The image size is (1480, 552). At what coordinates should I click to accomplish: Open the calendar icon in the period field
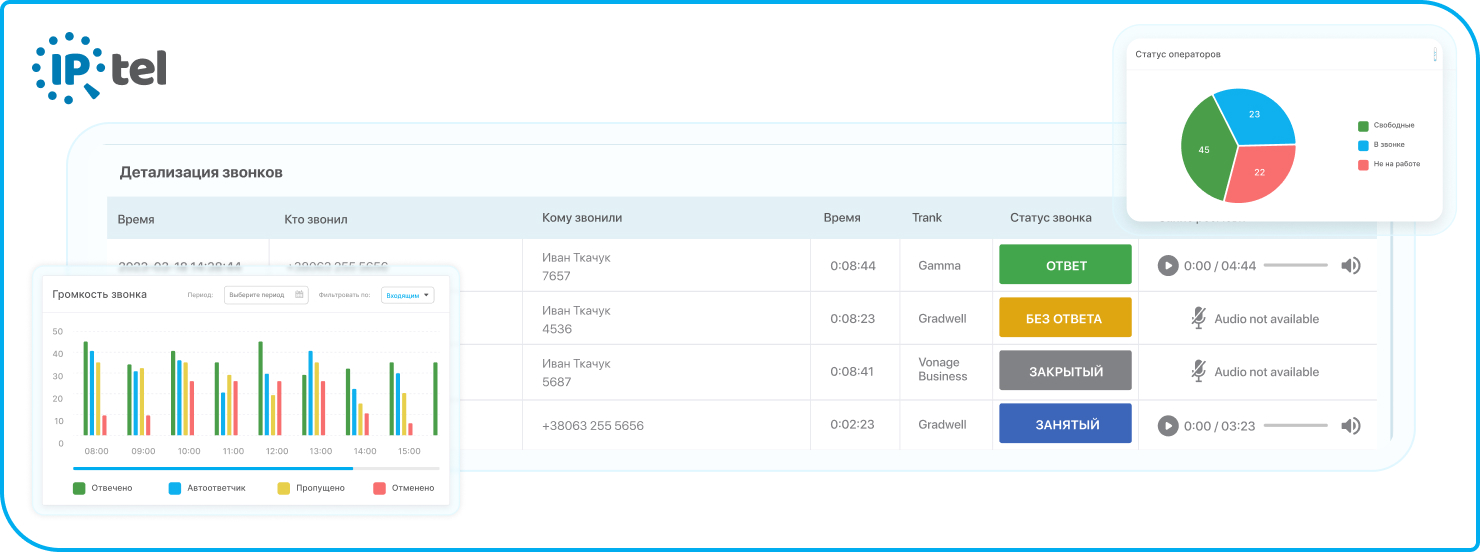point(299,295)
